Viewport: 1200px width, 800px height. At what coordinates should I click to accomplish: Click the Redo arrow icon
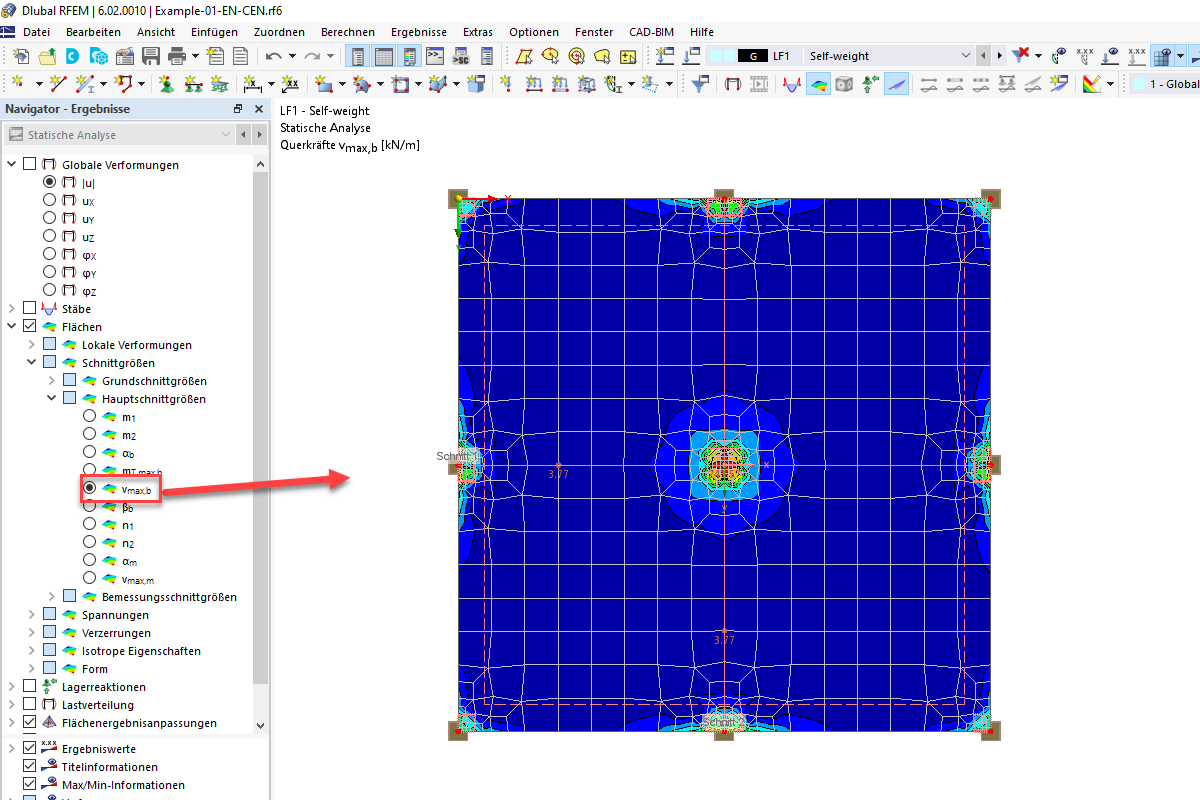[x=312, y=56]
